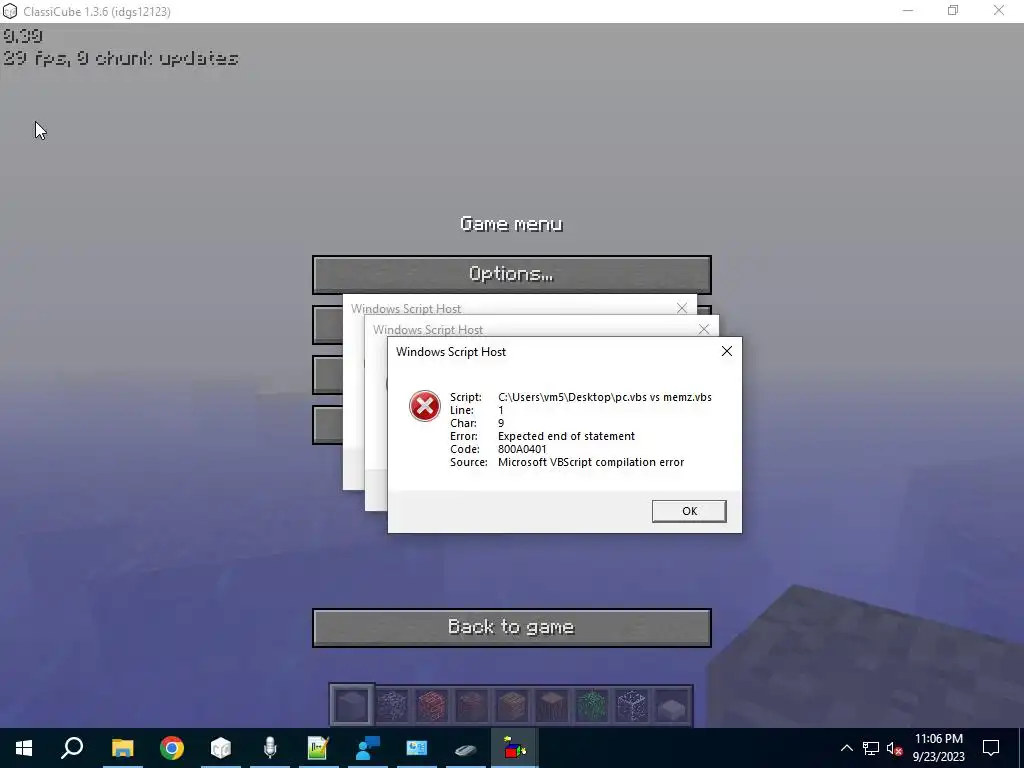Minimize the ClassiCube window
The height and width of the screenshot is (768, 1024).
908,10
